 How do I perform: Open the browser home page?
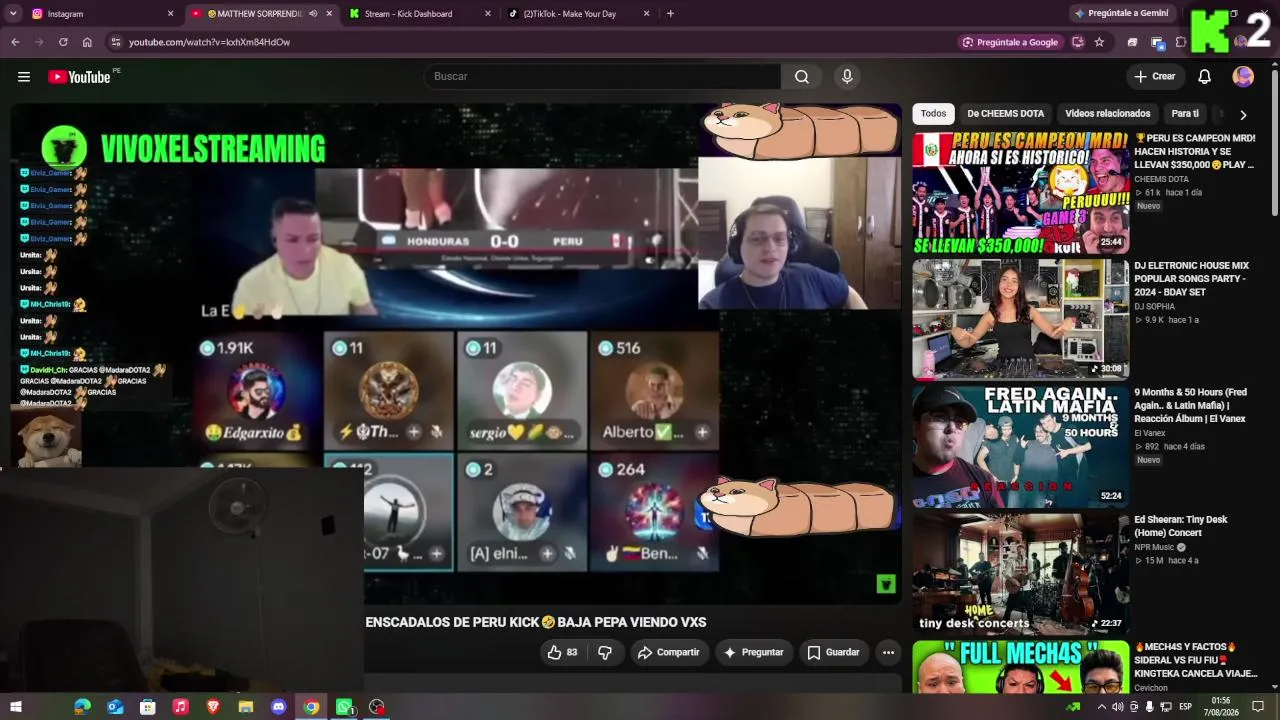(87, 42)
